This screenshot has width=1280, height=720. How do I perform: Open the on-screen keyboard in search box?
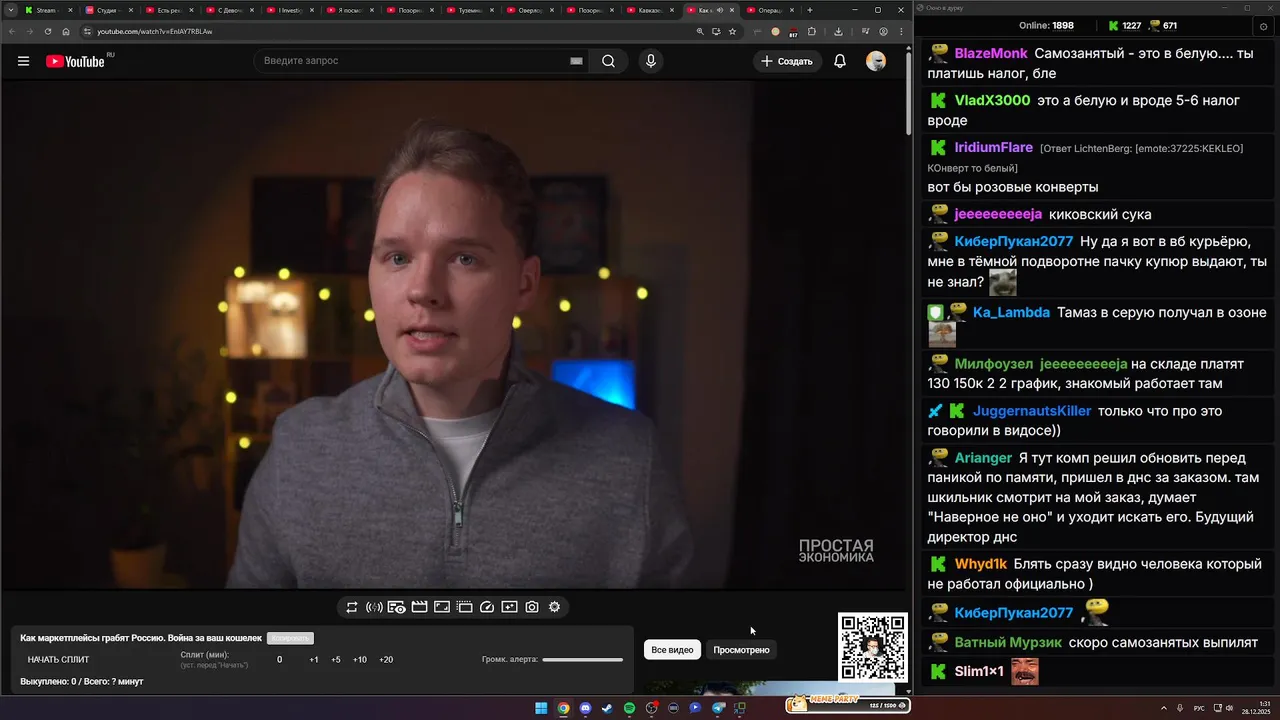pos(576,61)
